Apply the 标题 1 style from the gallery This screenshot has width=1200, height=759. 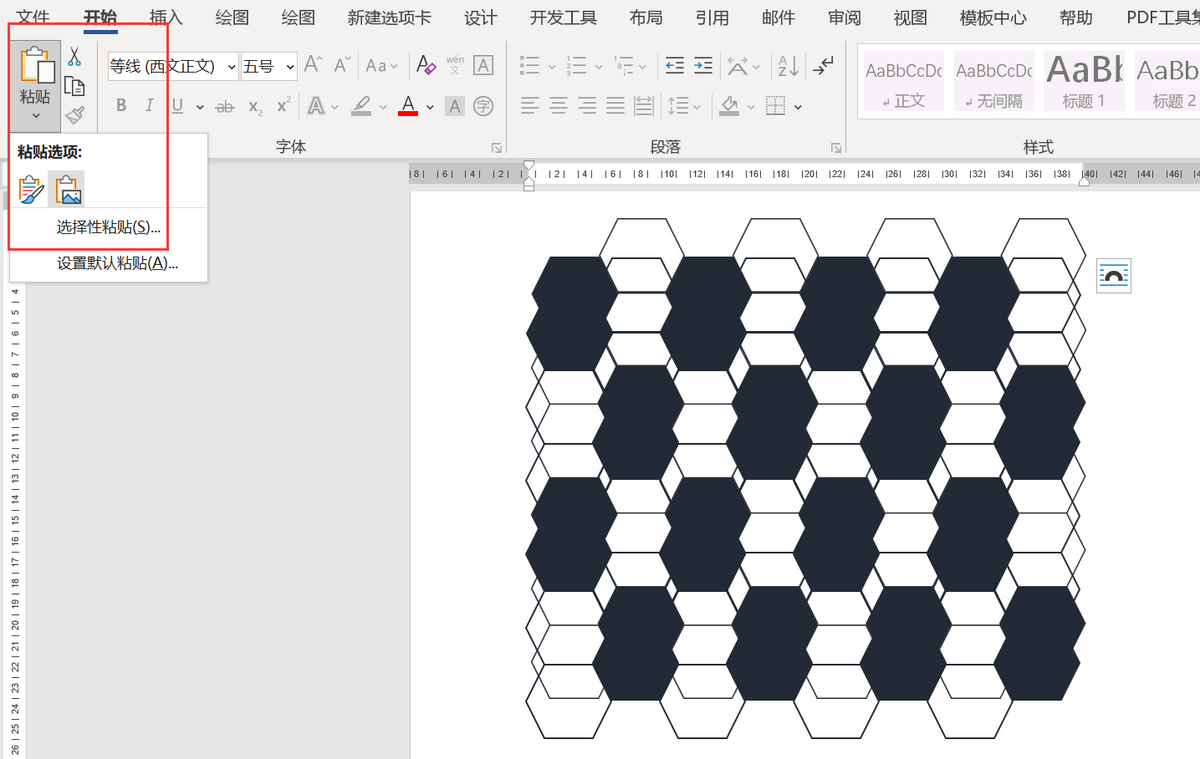pyautogui.click(x=1084, y=81)
